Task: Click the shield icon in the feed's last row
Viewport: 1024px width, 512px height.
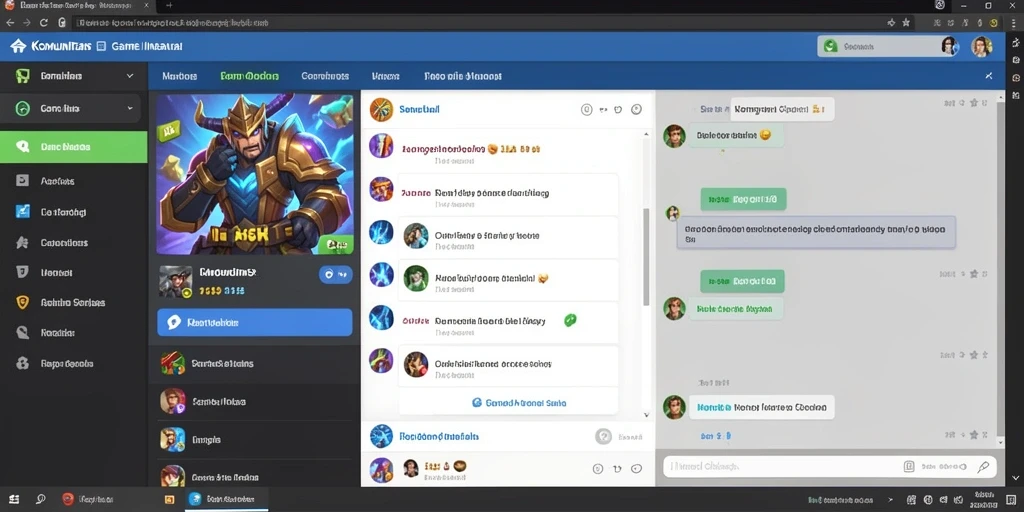Action: [x=616, y=468]
